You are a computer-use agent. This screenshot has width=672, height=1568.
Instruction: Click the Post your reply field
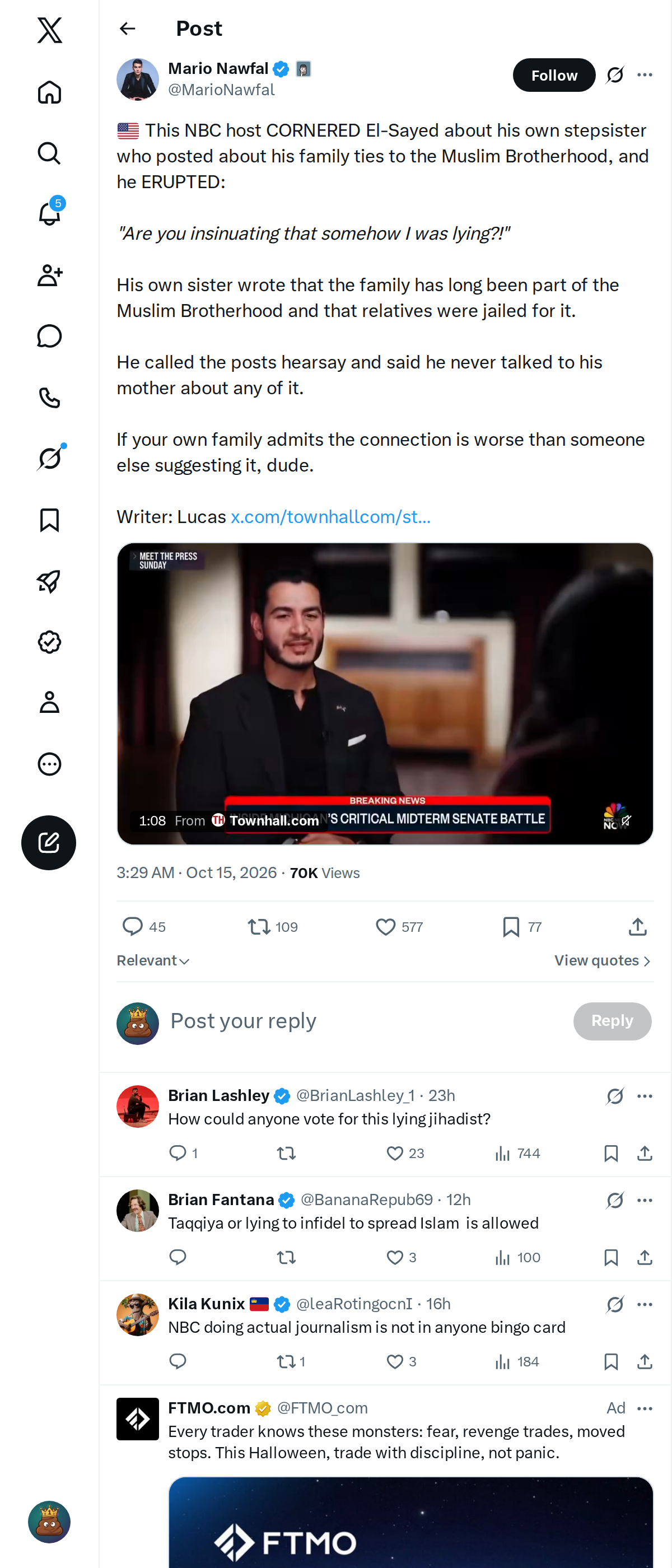[x=365, y=1021]
